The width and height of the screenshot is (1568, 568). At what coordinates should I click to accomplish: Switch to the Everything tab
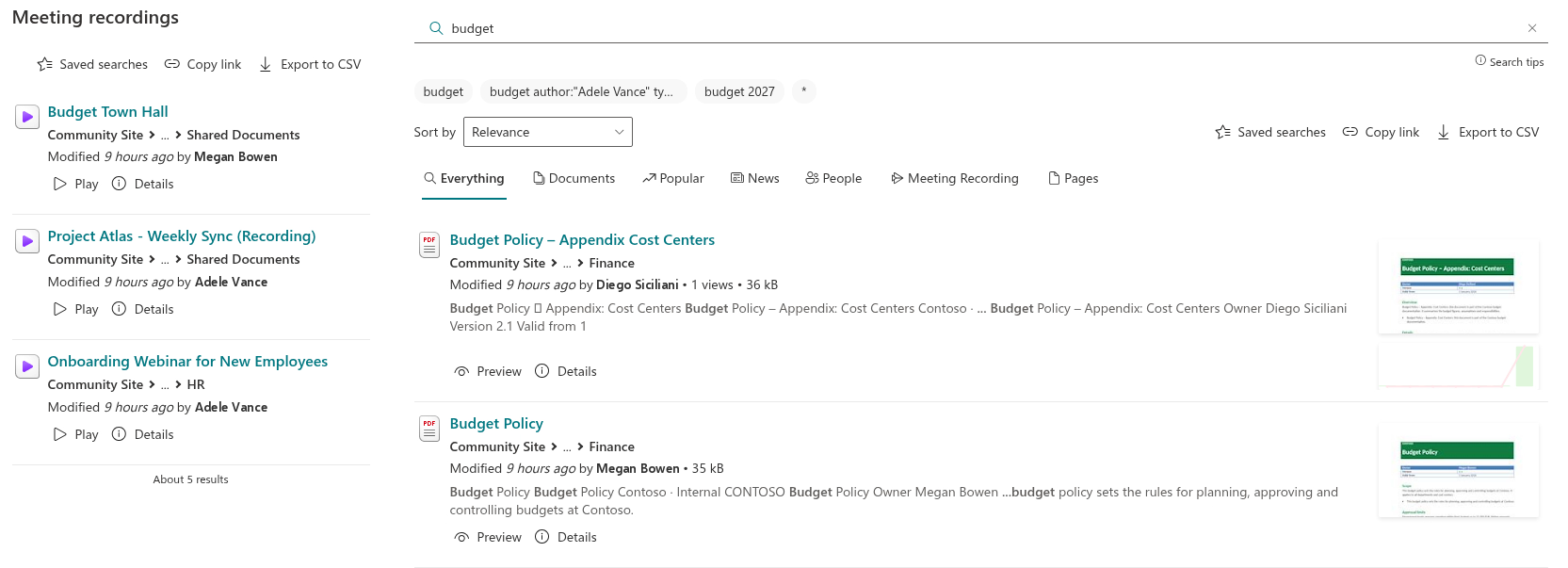[464, 178]
